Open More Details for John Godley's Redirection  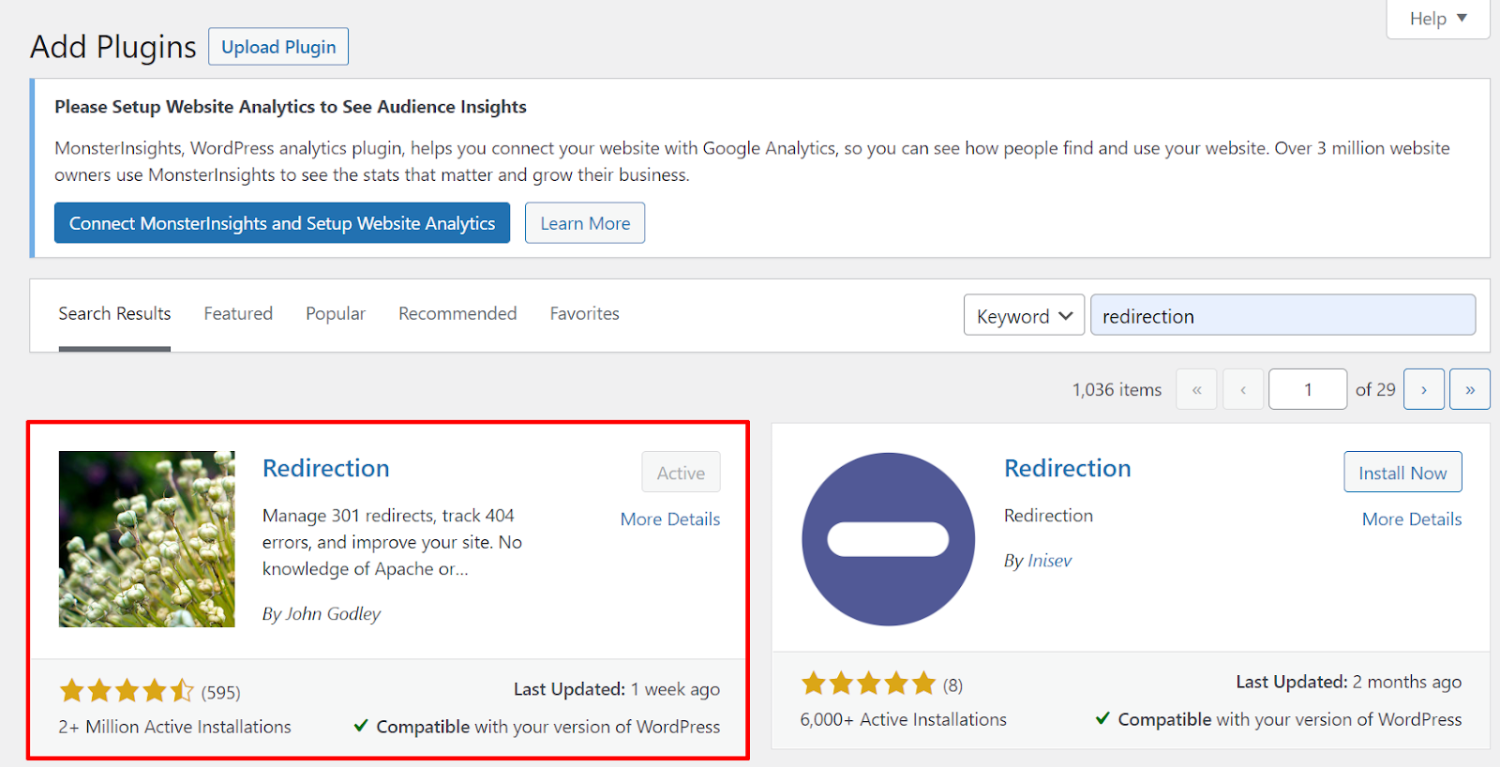[670, 519]
